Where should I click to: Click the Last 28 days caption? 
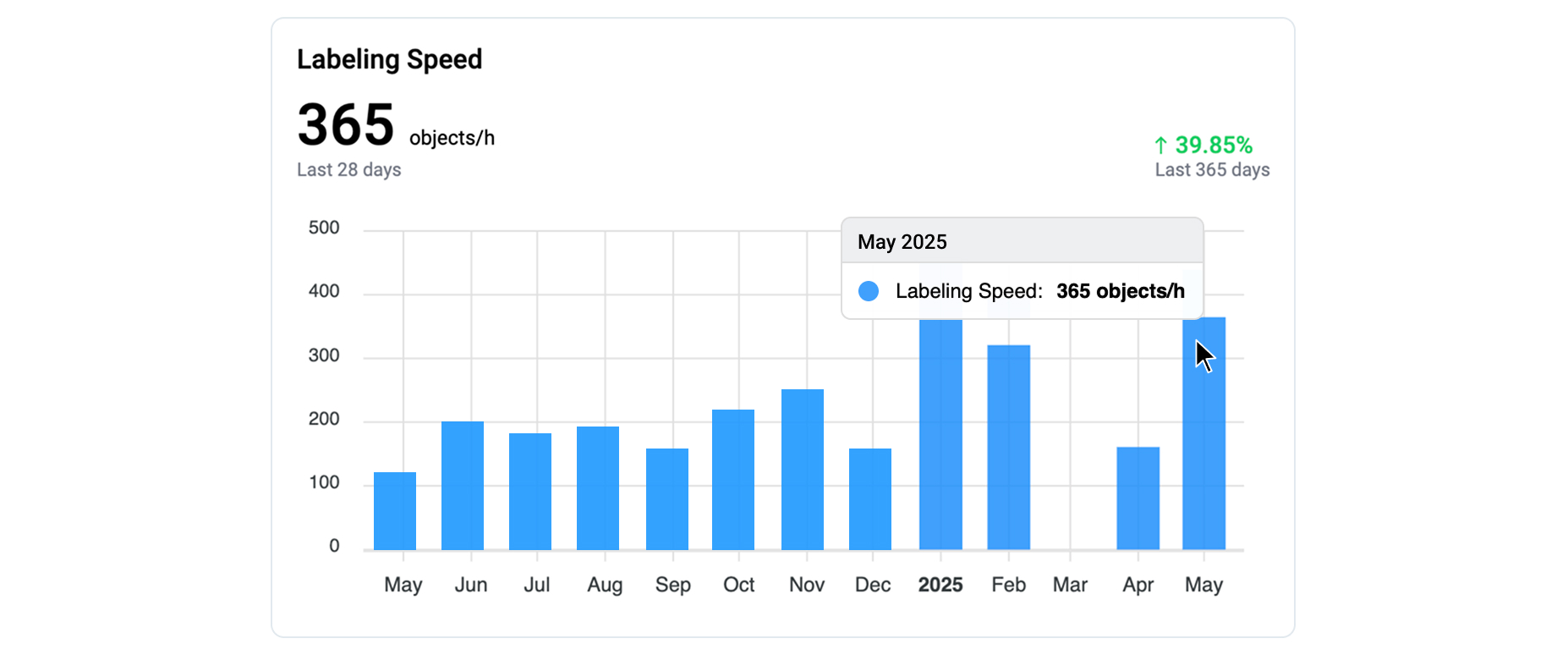(x=349, y=169)
